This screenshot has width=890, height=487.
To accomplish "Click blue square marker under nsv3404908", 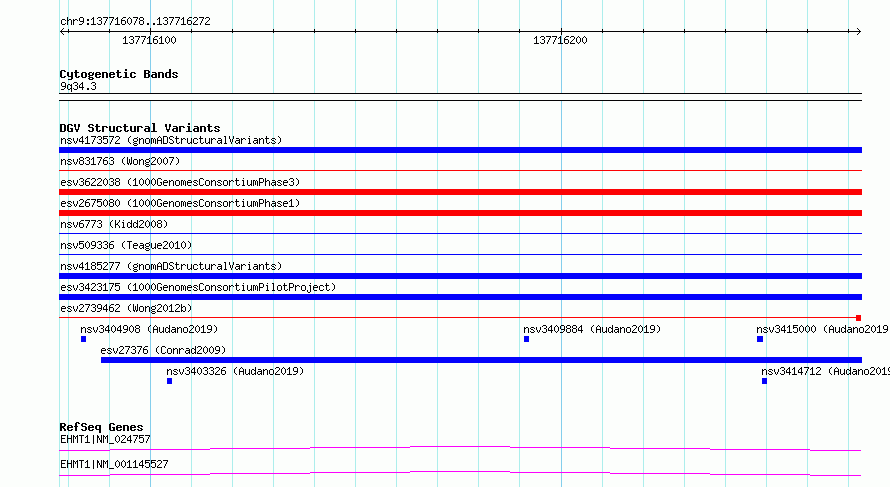I will coord(83,339).
